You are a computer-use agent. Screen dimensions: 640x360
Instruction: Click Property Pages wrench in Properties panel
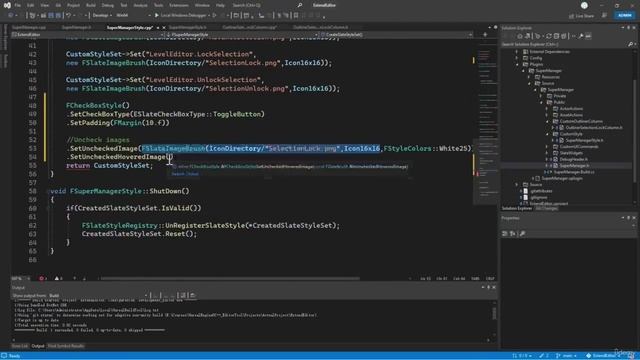coord(522,233)
